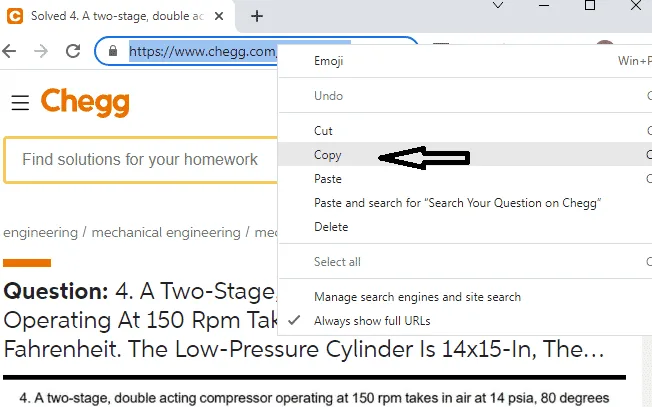Viewport: 652px width, 407px height.
Task: Maximize the browser window
Action: [590, 5]
